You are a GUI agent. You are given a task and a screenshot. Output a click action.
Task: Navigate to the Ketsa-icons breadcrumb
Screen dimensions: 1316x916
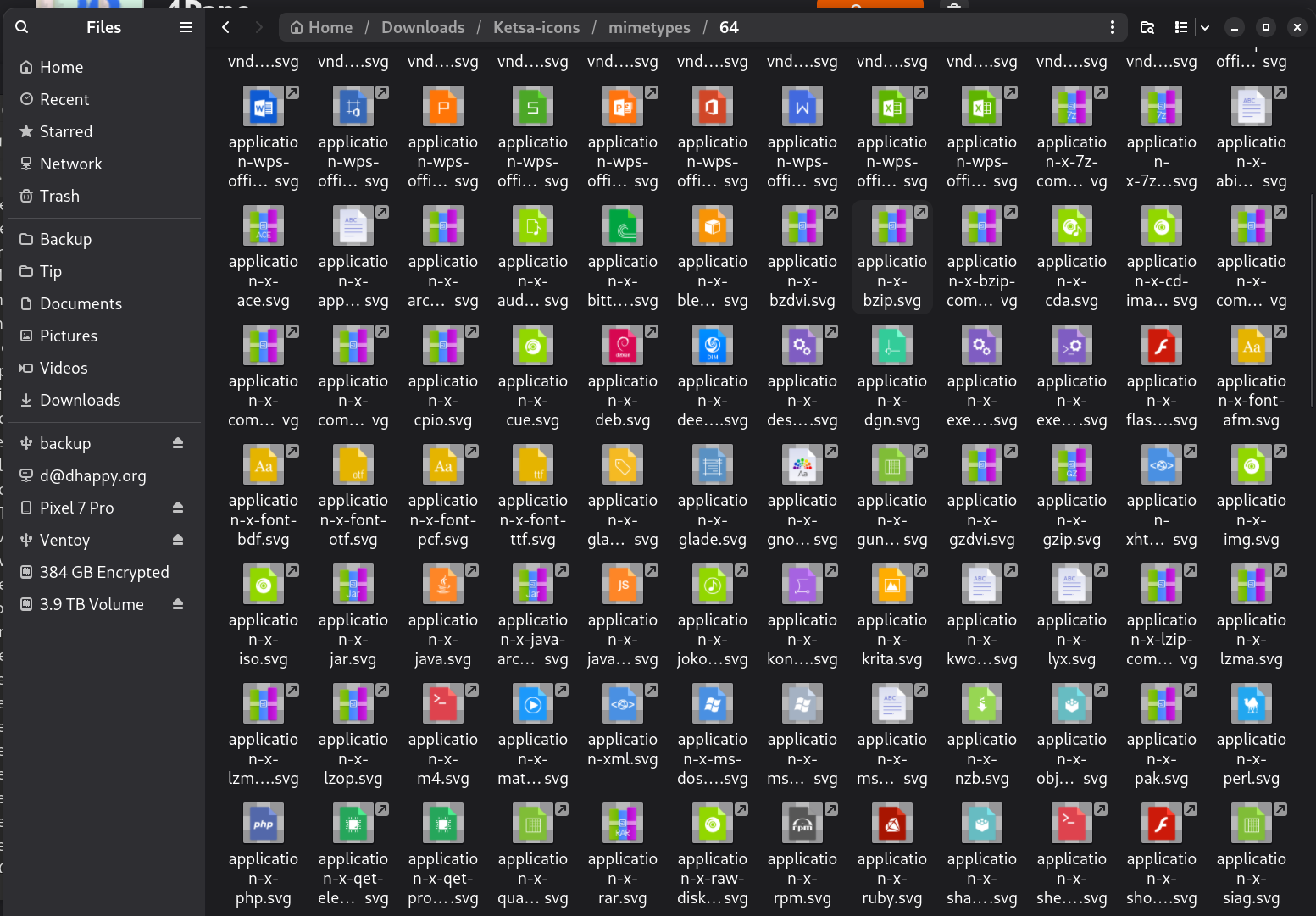pyautogui.click(x=536, y=27)
